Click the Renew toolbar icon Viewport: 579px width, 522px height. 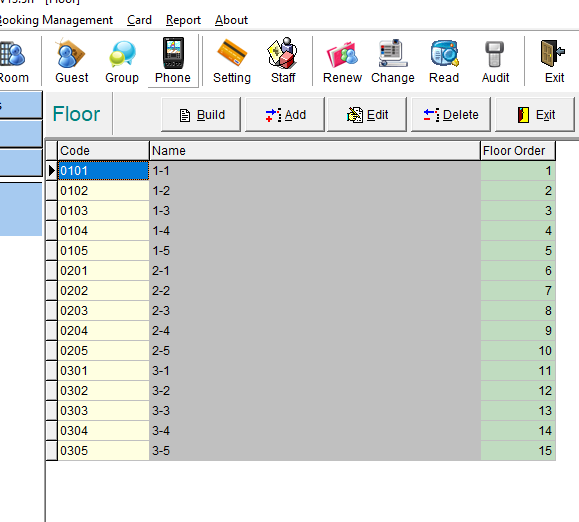coord(342,61)
